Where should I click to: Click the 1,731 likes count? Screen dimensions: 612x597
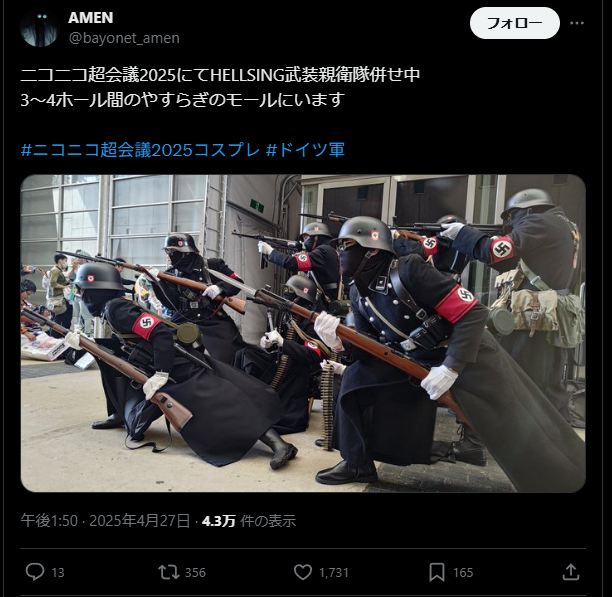pos(334,572)
